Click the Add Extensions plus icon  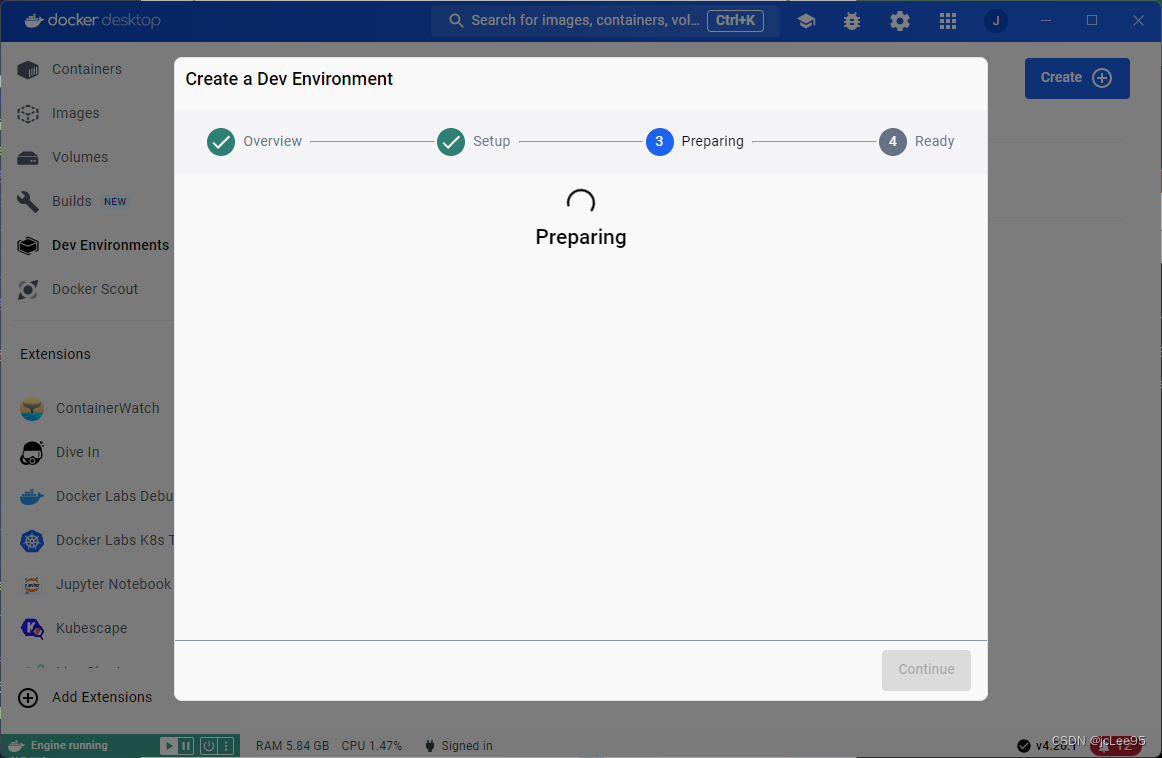click(x=28, y=697)
